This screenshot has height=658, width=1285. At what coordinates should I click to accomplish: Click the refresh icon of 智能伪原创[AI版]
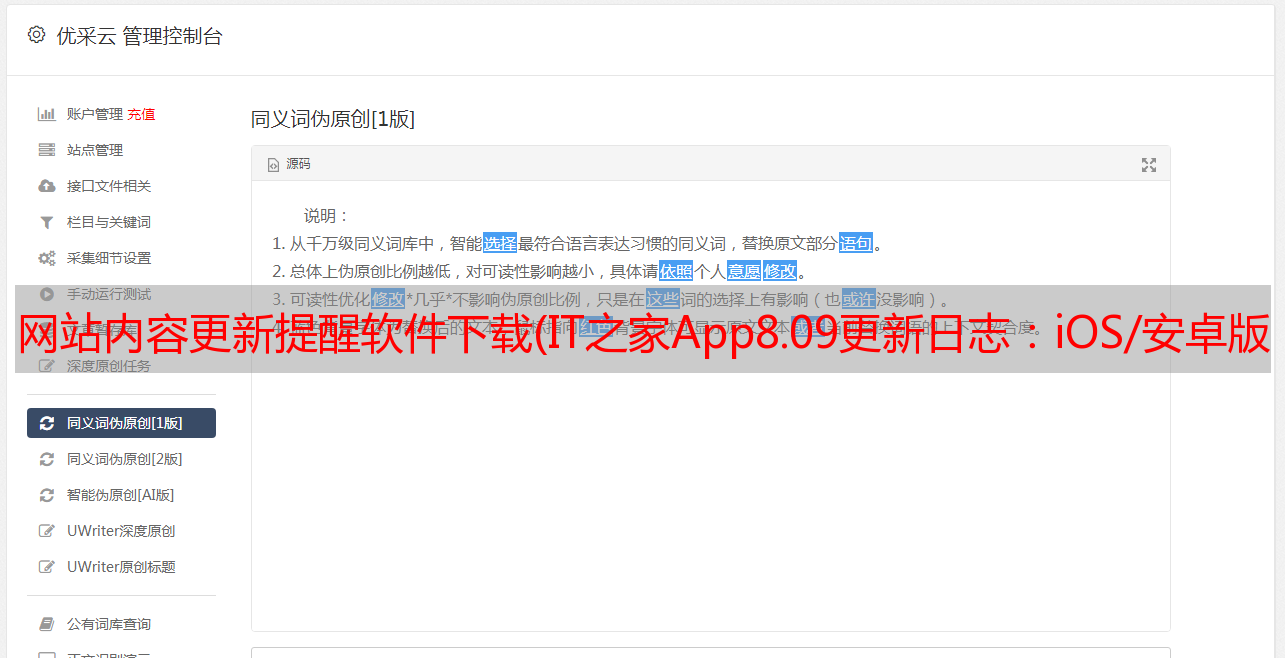[x=46, y=495]
